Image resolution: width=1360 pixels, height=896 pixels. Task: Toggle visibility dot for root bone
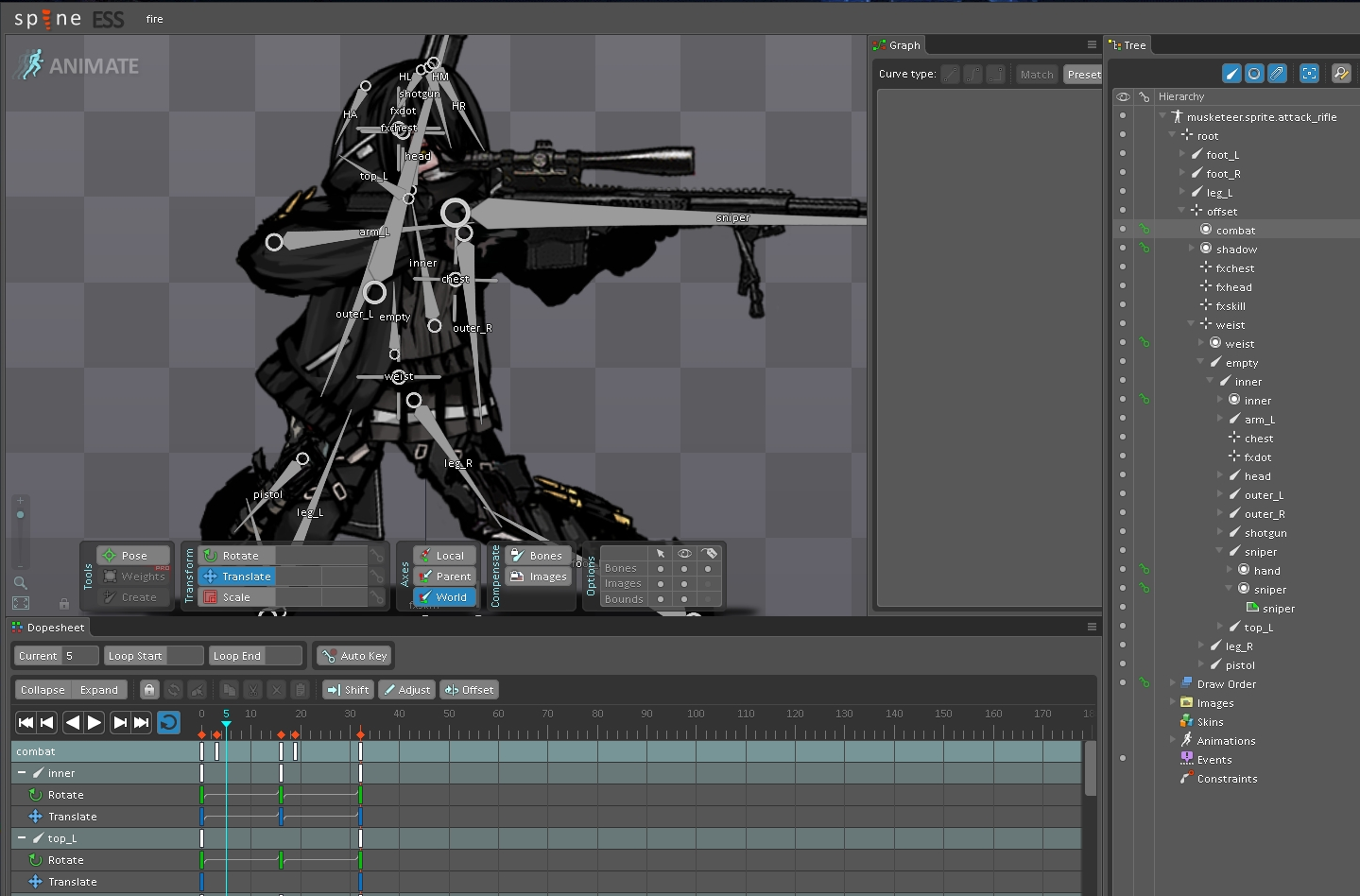click(x=1123, y=135)
